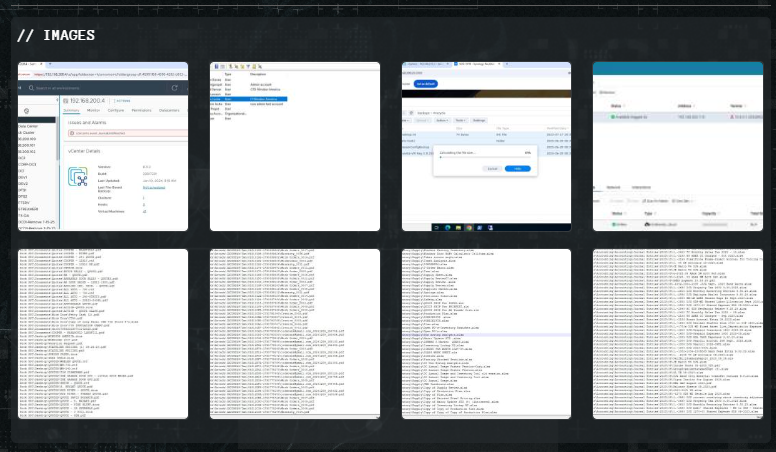The height and width of the screenshot is (452, 776).
Task: Open the bottom-right log listing thumbnail
Action: click(677, 333)
